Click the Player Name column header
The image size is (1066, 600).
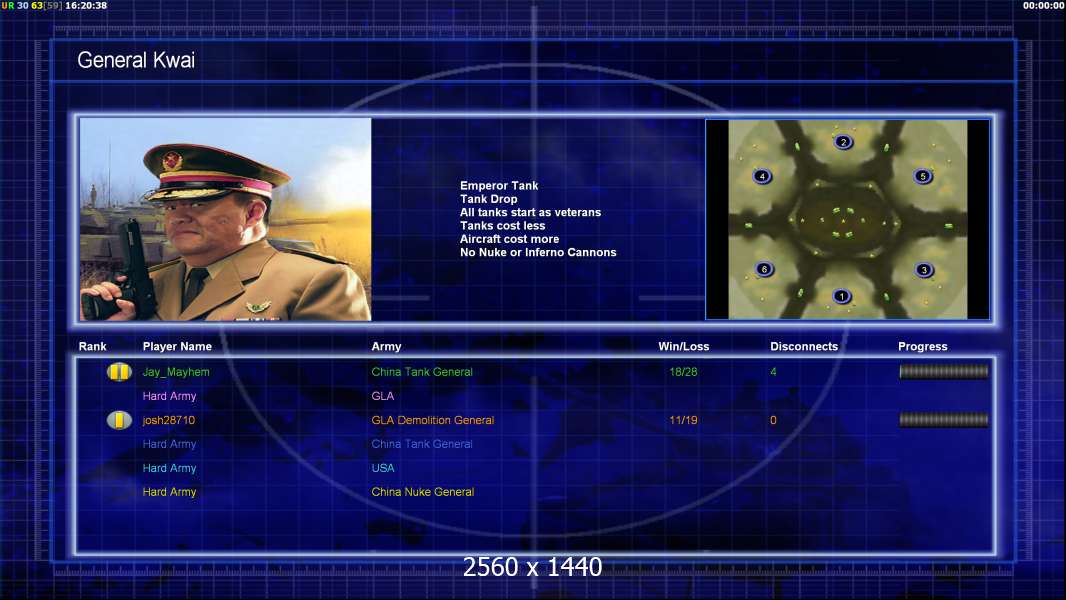177,347
